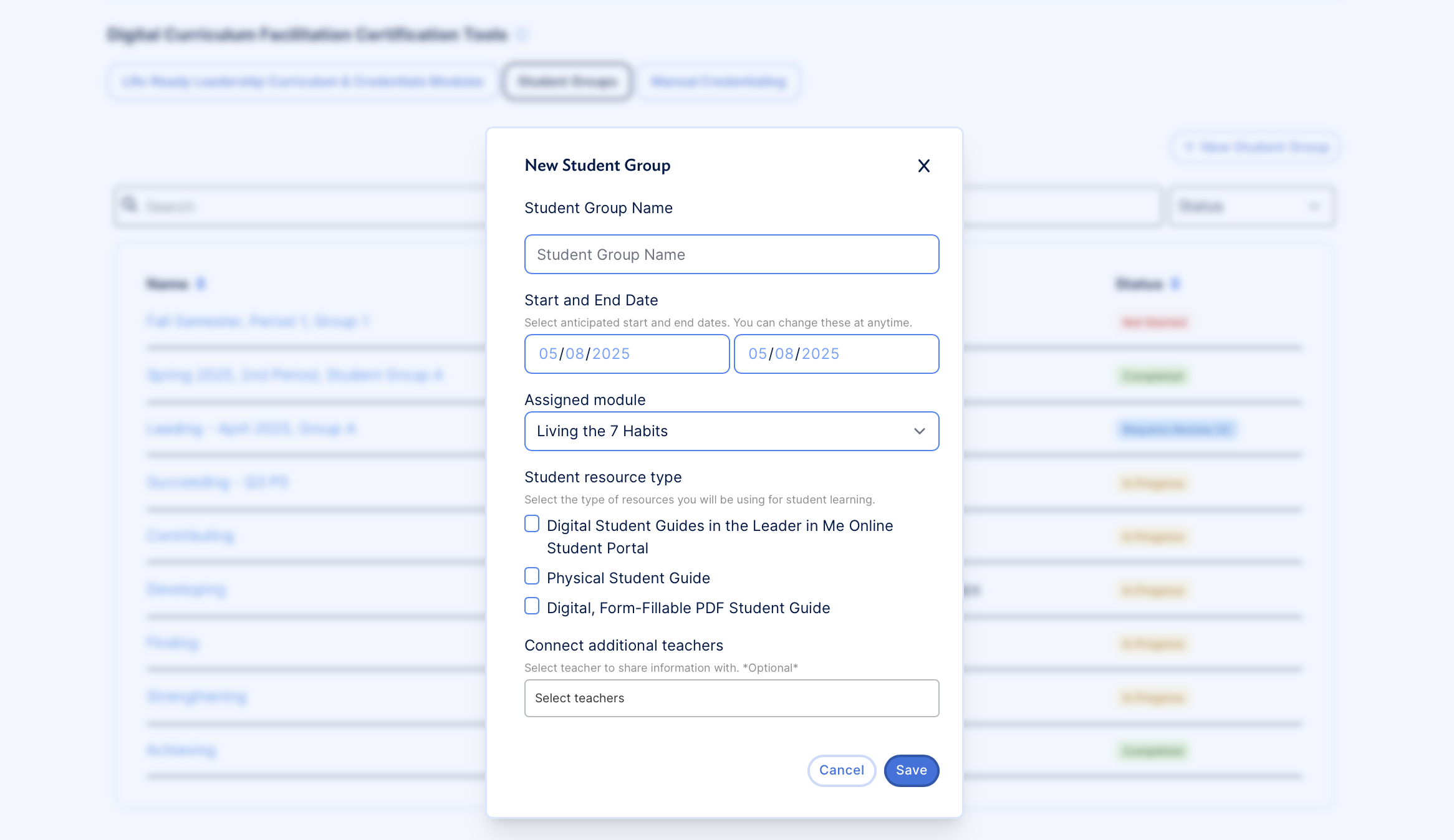
Task: Click the New Student Group button
Action: [x=1256, y=147]
